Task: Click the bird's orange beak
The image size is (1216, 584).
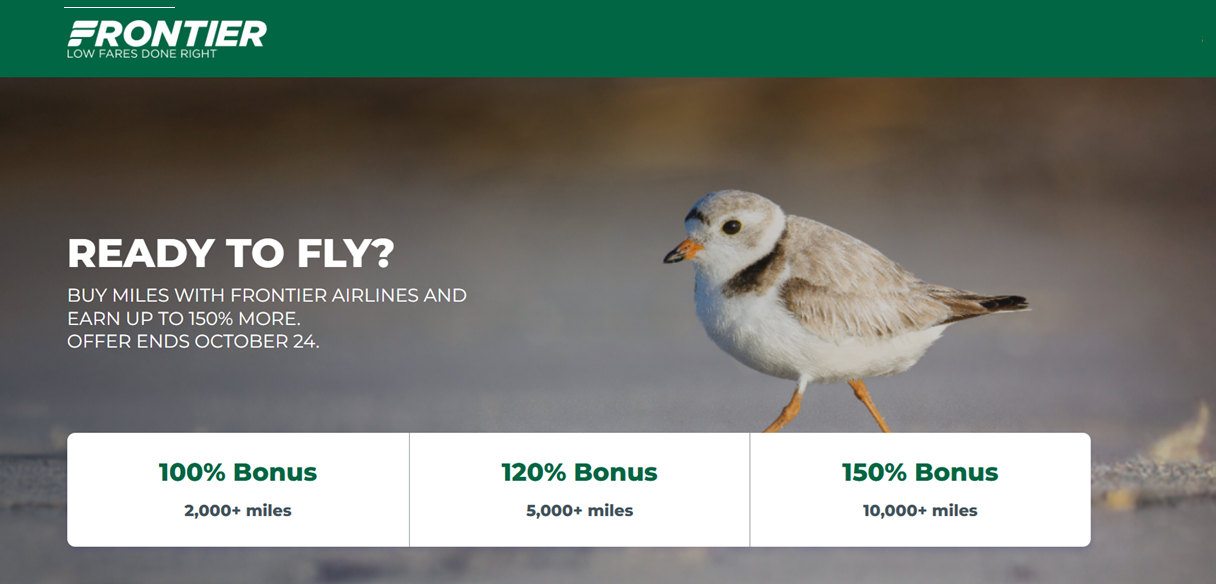Action: [685, 250]
